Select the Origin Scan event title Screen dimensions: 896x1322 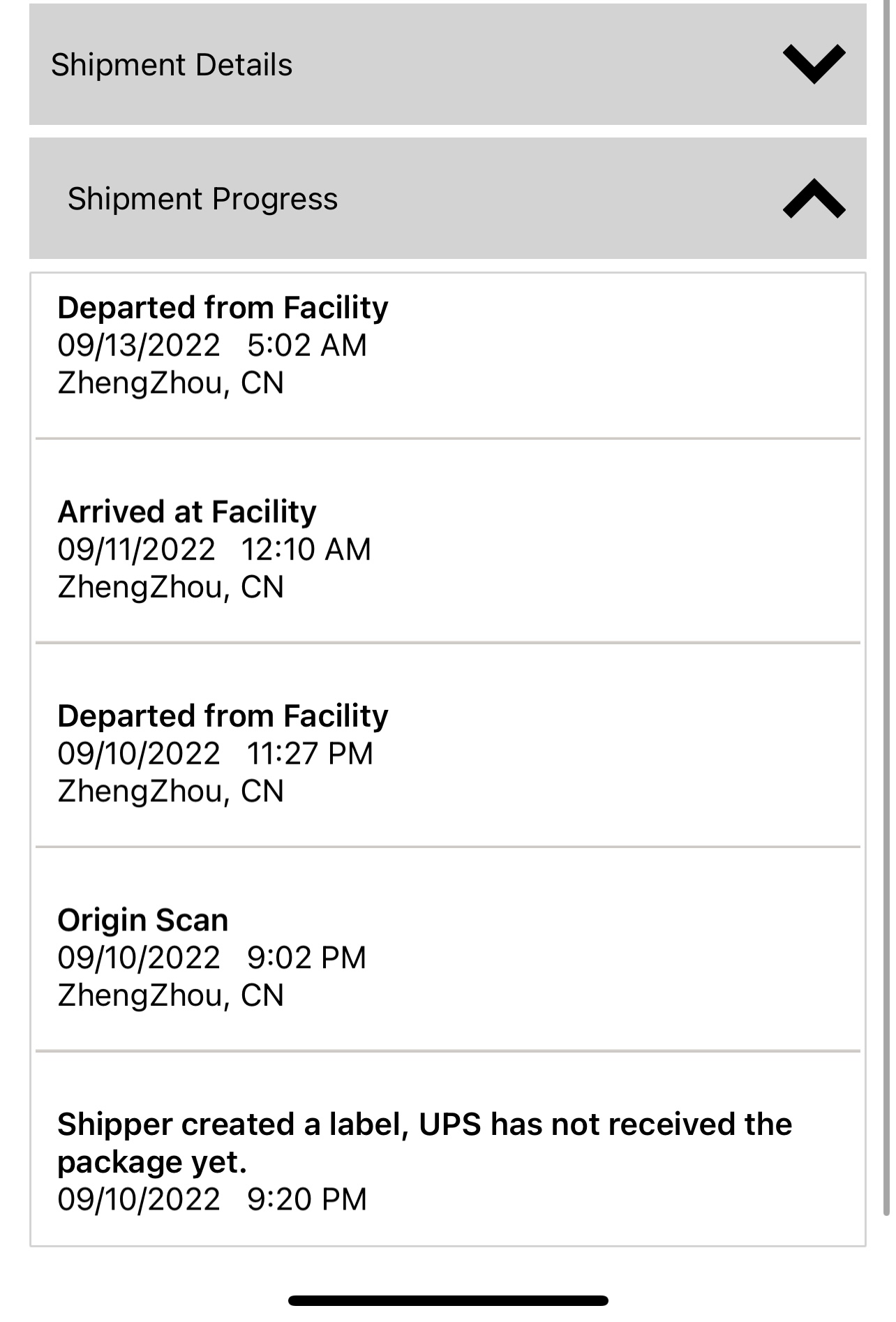pos(143,920)
